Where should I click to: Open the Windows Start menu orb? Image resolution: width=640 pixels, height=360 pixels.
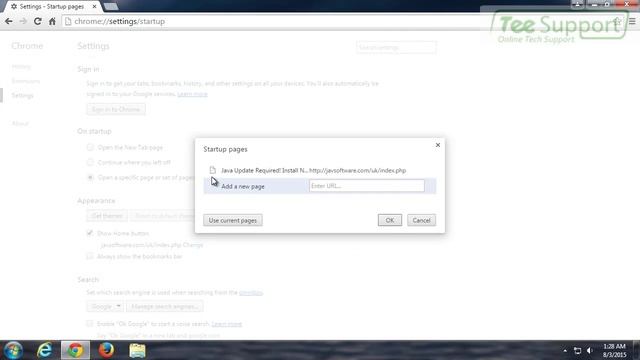(x=13, y=350)
